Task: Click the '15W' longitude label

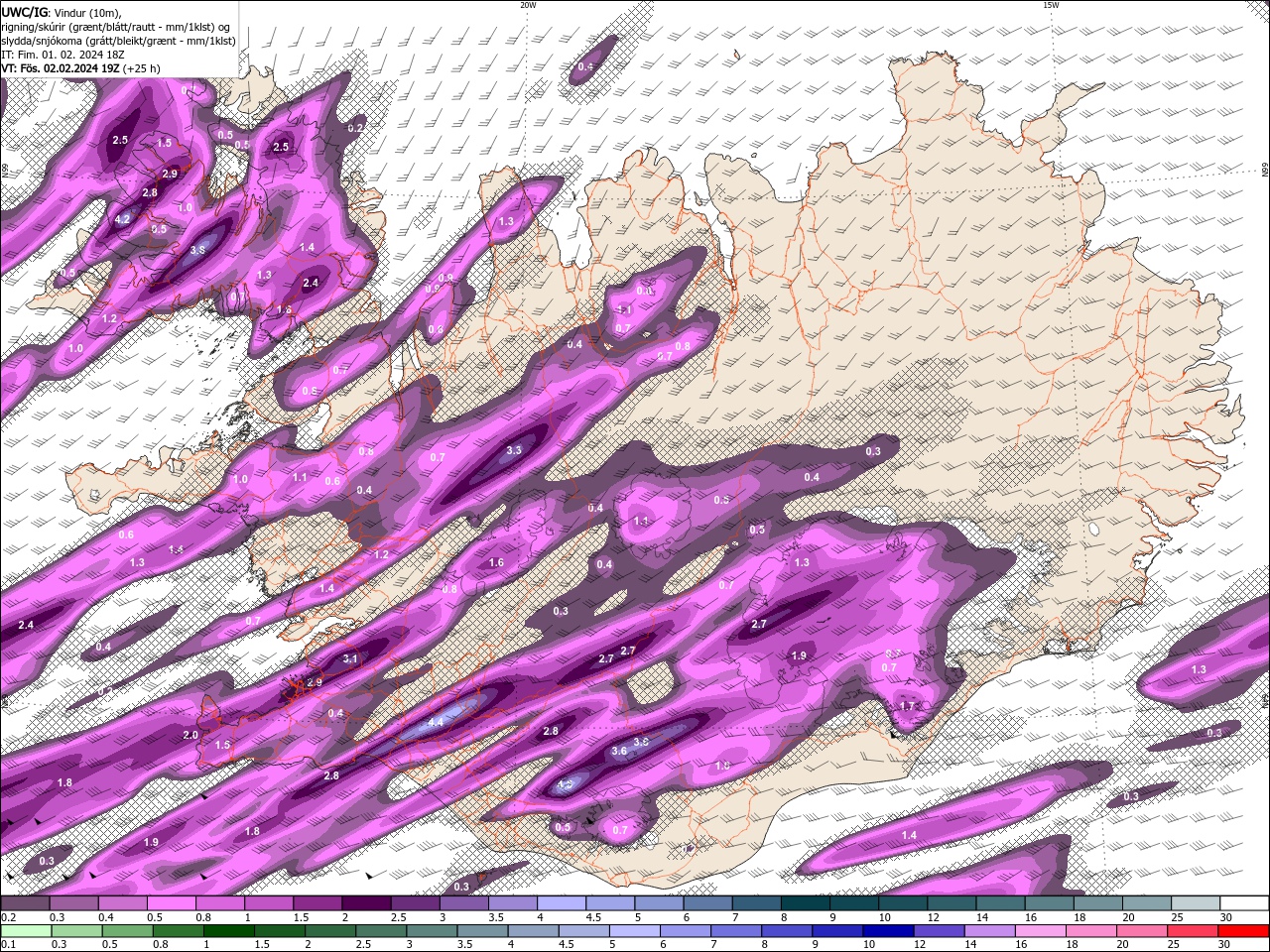Action: [x=1051, y=5]
